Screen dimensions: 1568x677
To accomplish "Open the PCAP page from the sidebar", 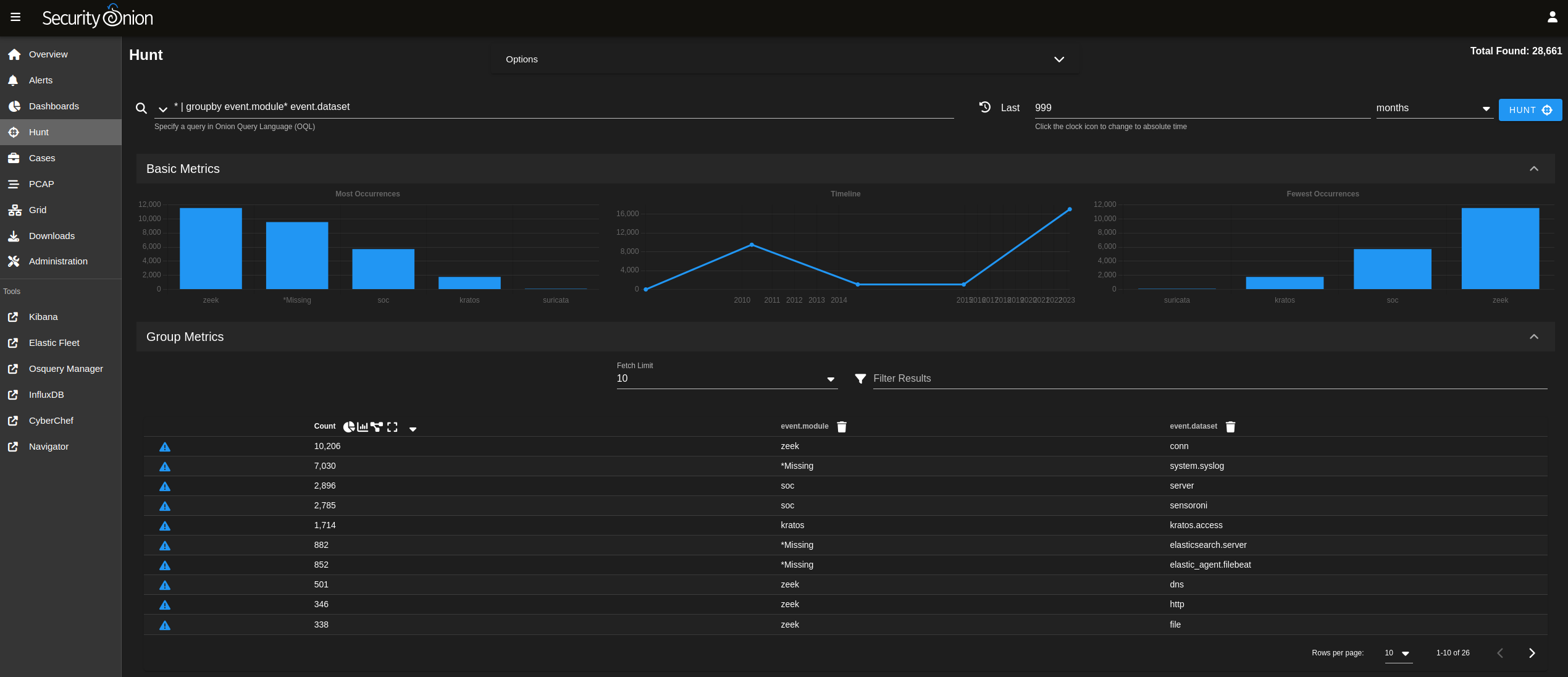I will click(41, 183).
